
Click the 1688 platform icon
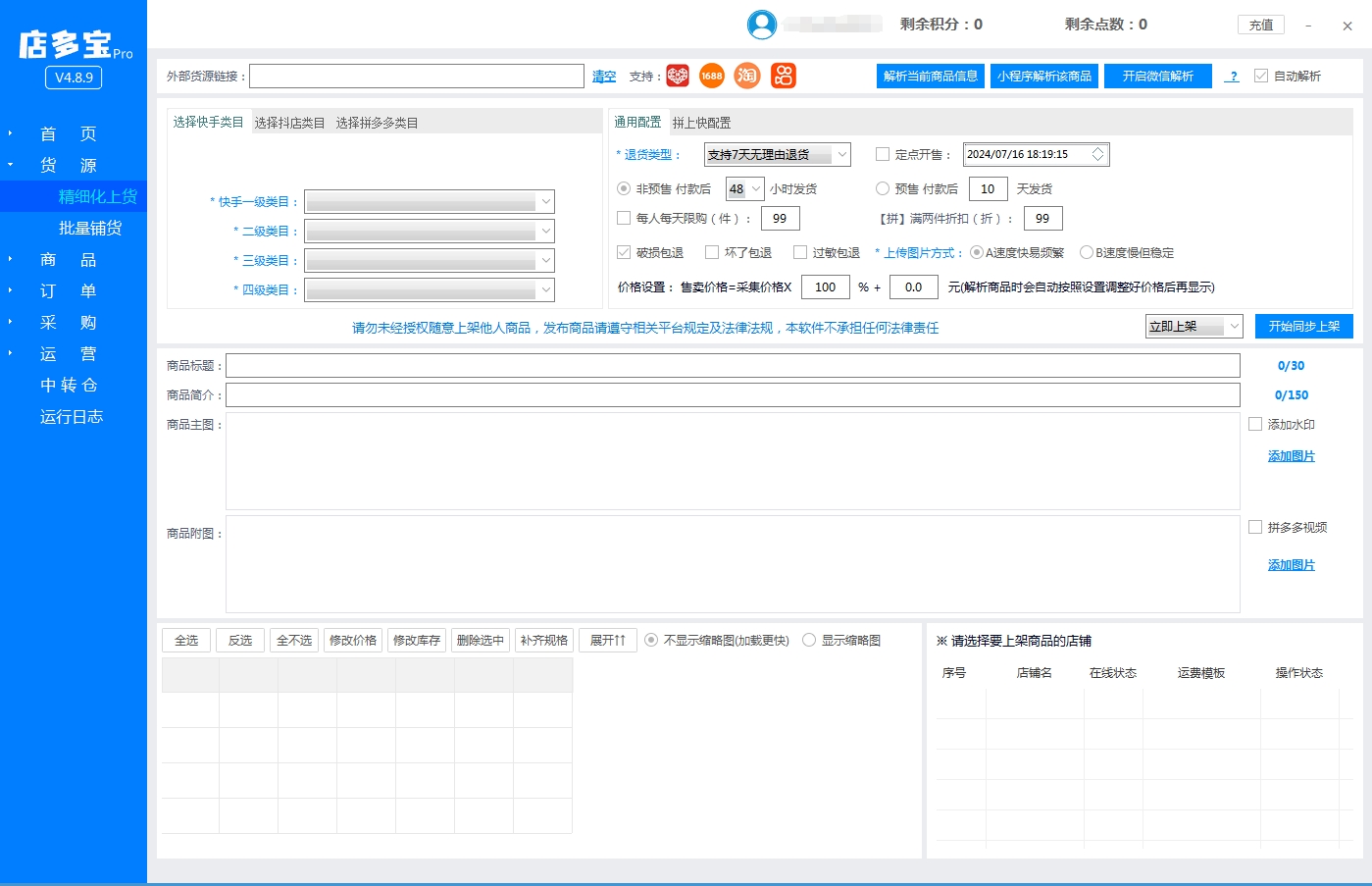click(x=712, y=76)
